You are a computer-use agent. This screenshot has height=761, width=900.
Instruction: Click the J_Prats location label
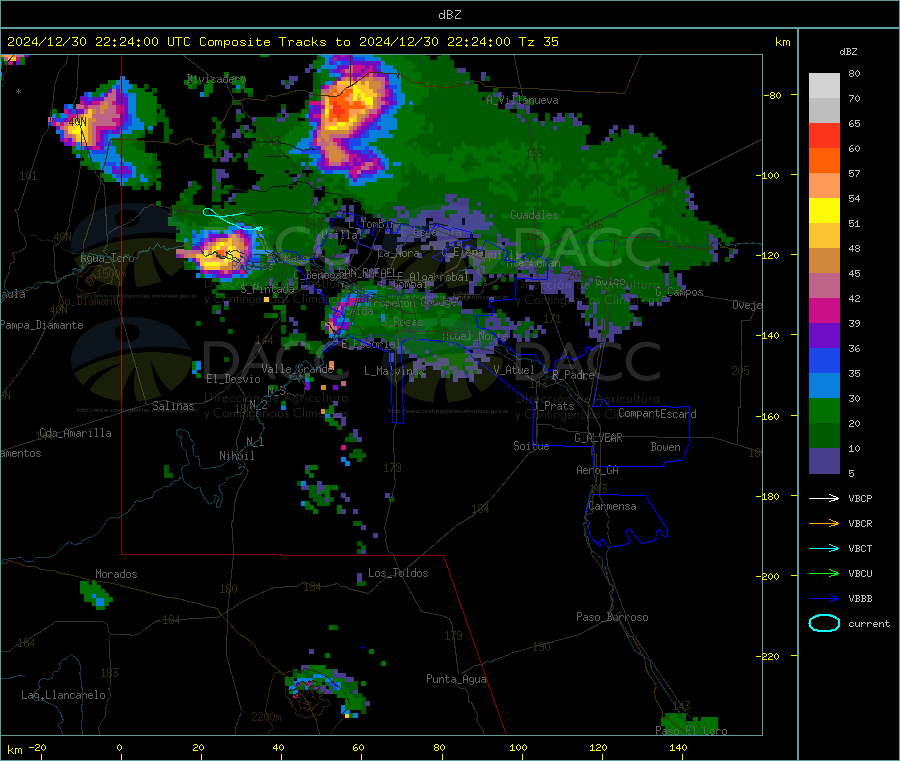[x=553, y=406]
